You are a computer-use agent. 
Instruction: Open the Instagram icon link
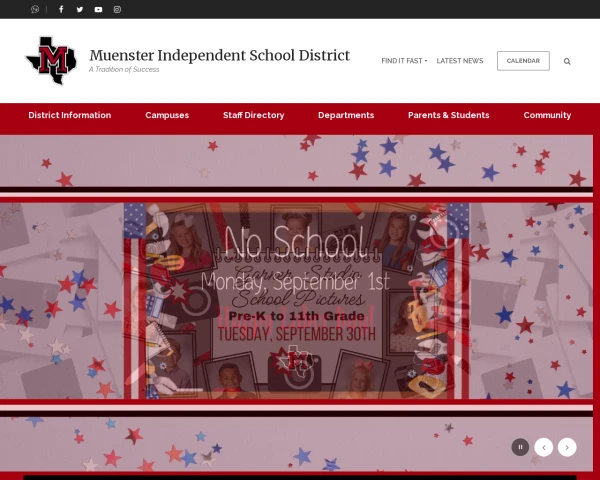[x=117, y=9]
